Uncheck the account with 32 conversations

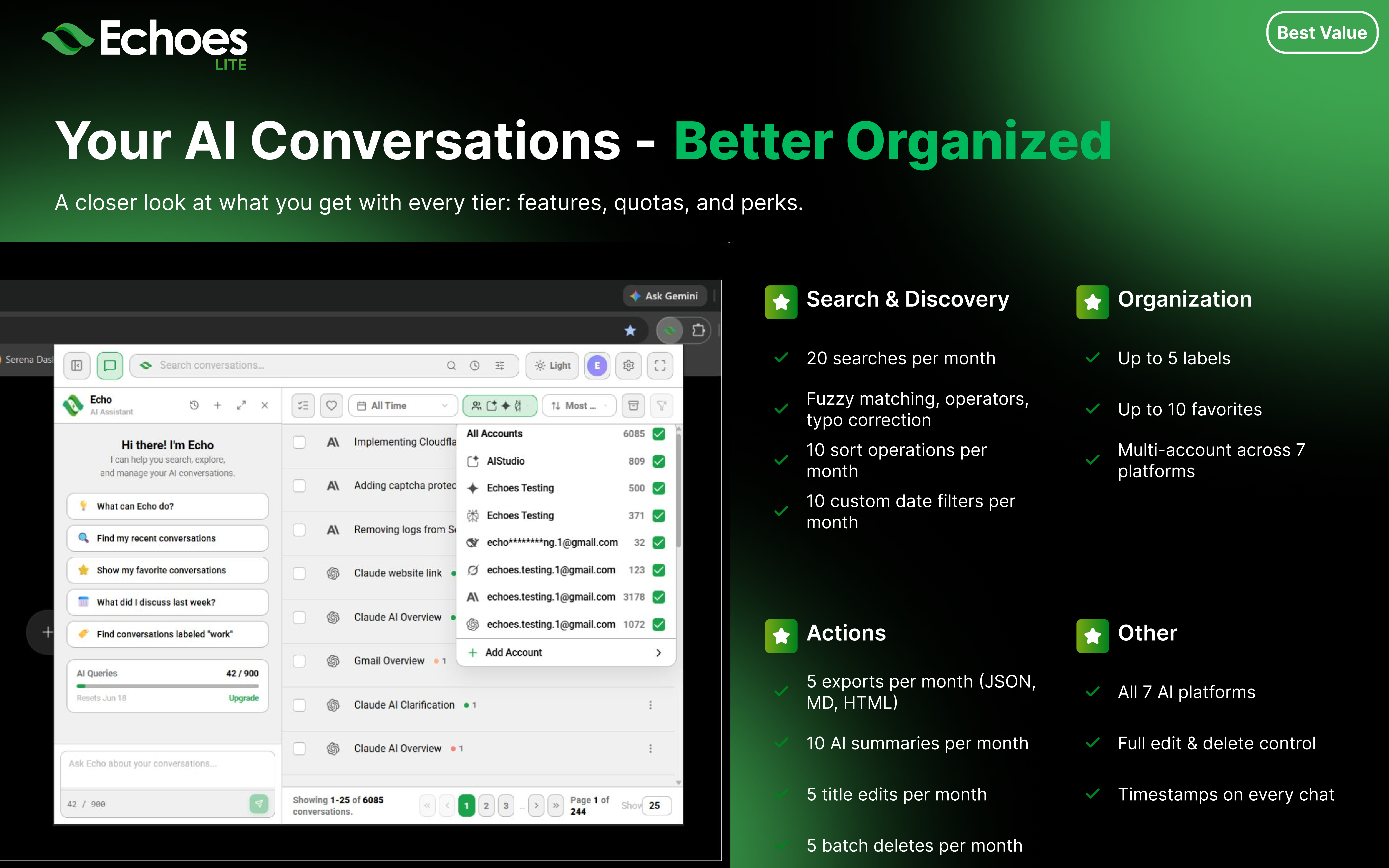pos(659,542)
